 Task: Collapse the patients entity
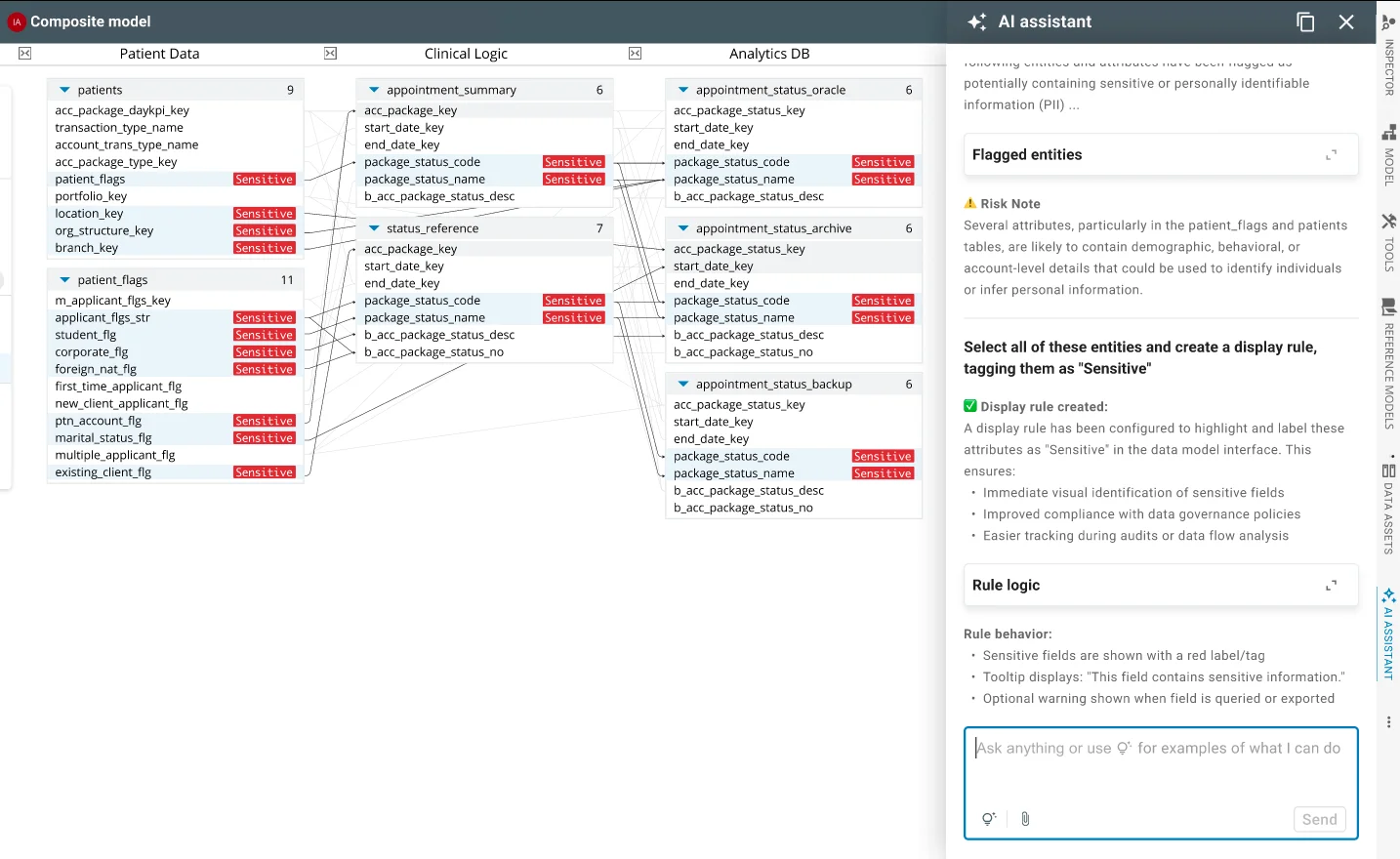click(64, 90)
